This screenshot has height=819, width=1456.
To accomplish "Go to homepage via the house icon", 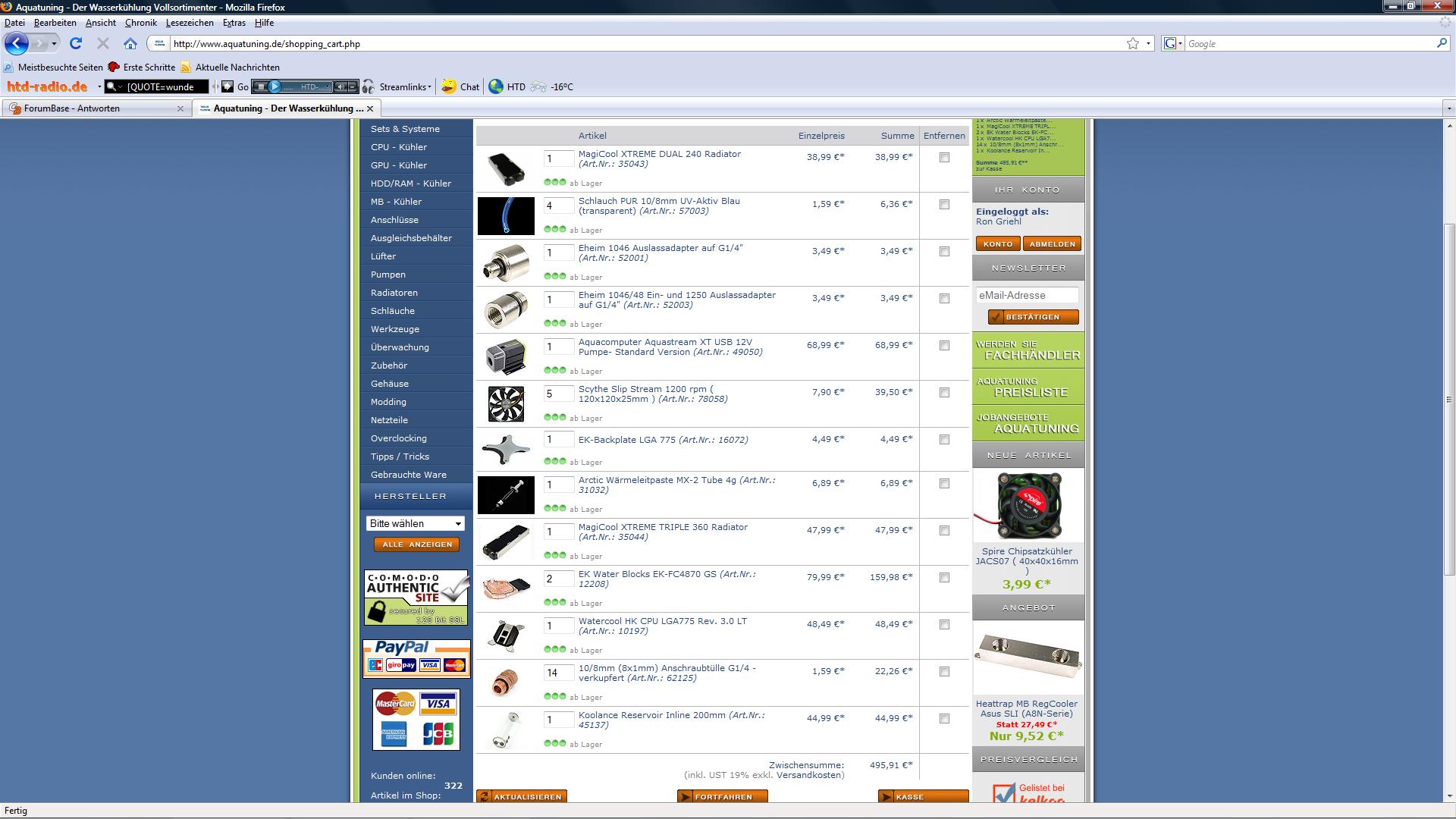I will [130, 43].
